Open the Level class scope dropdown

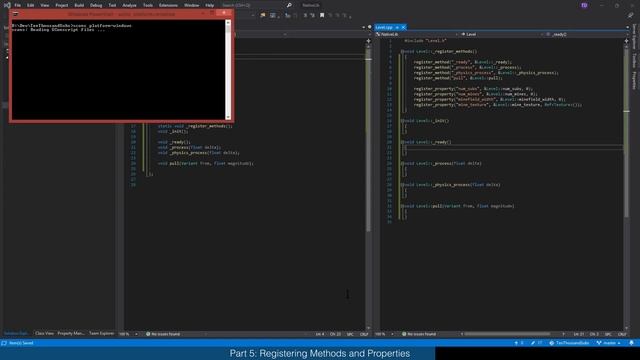coord(501,34)
